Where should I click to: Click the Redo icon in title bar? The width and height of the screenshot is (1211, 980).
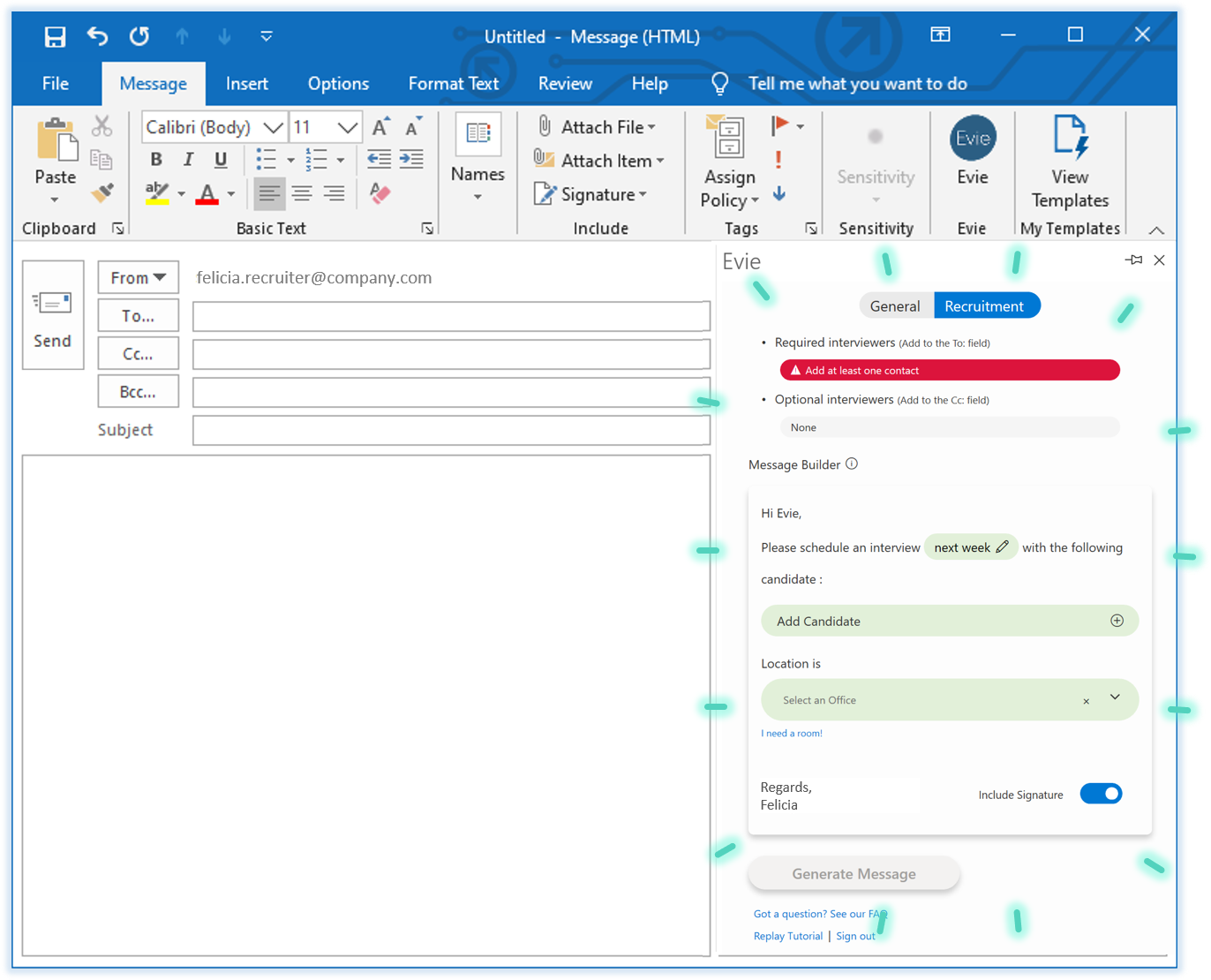click(139, 36)
